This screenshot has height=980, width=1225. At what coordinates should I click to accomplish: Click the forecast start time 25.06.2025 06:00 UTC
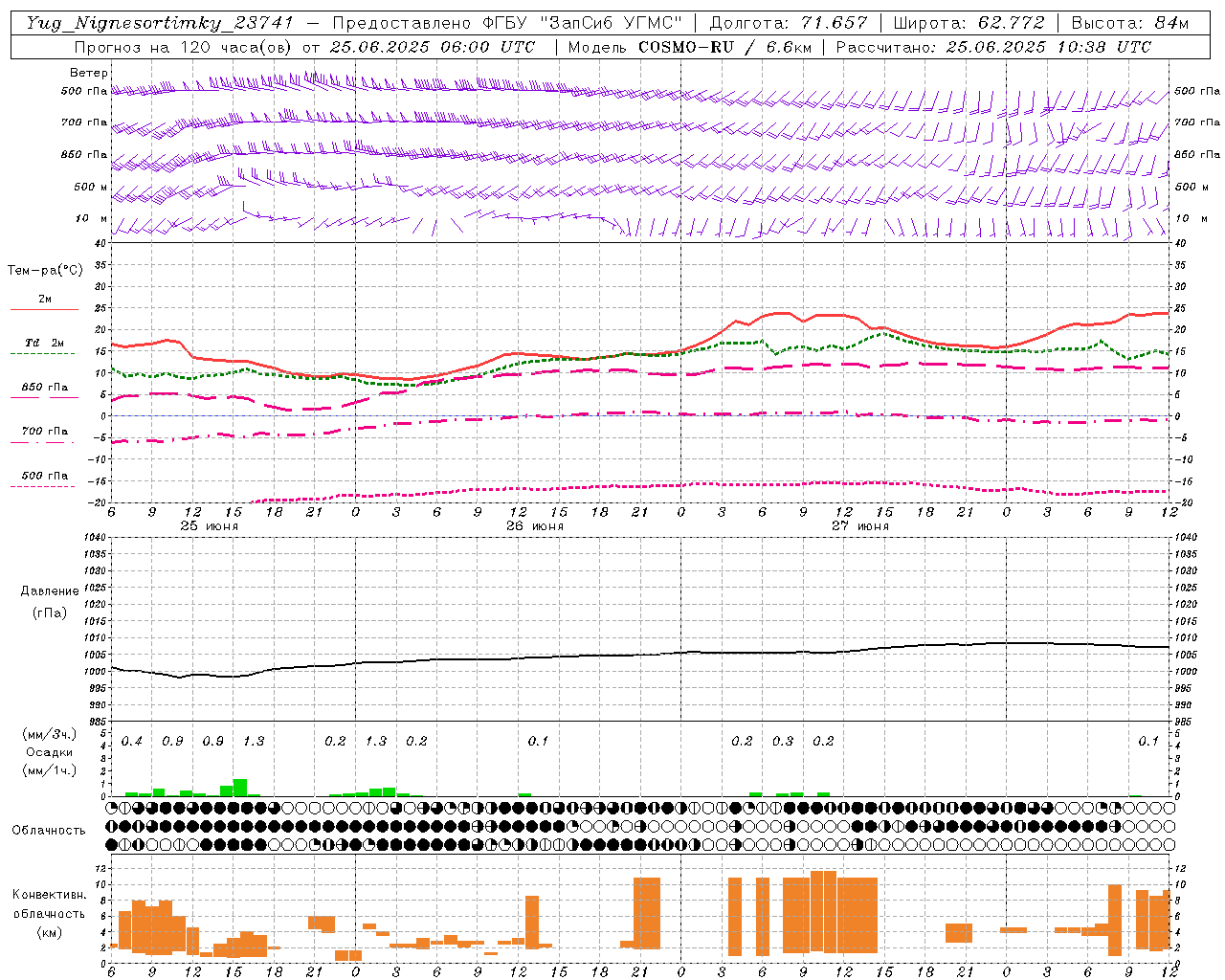[432, 47]
